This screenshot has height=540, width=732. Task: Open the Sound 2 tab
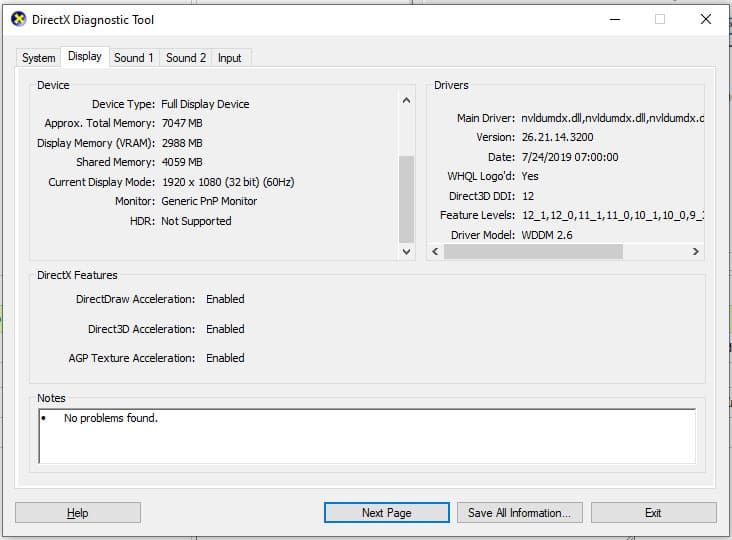coord(186,58)
